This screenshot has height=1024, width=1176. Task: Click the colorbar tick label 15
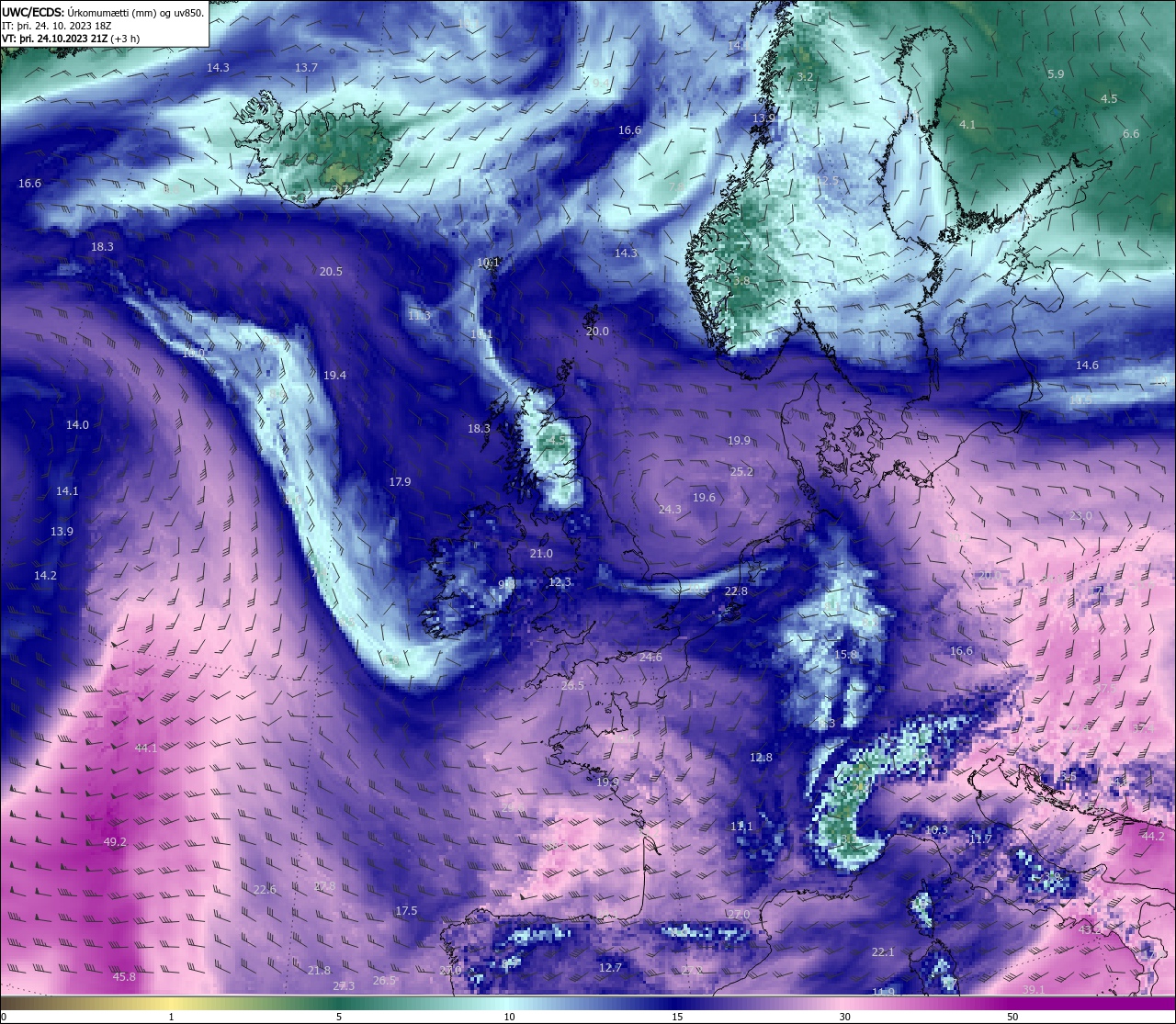[x=677, y=1017]
